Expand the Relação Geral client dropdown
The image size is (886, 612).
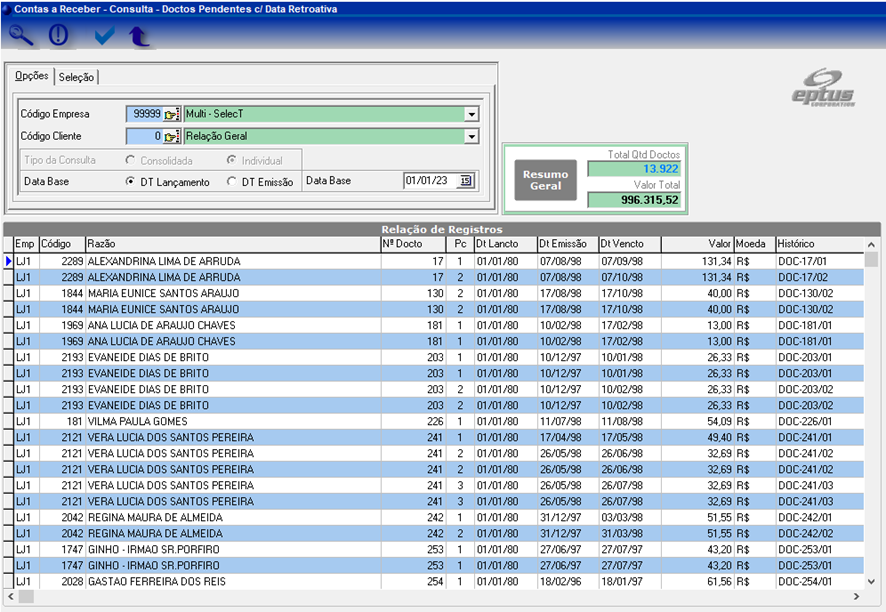tap(471, 136)
